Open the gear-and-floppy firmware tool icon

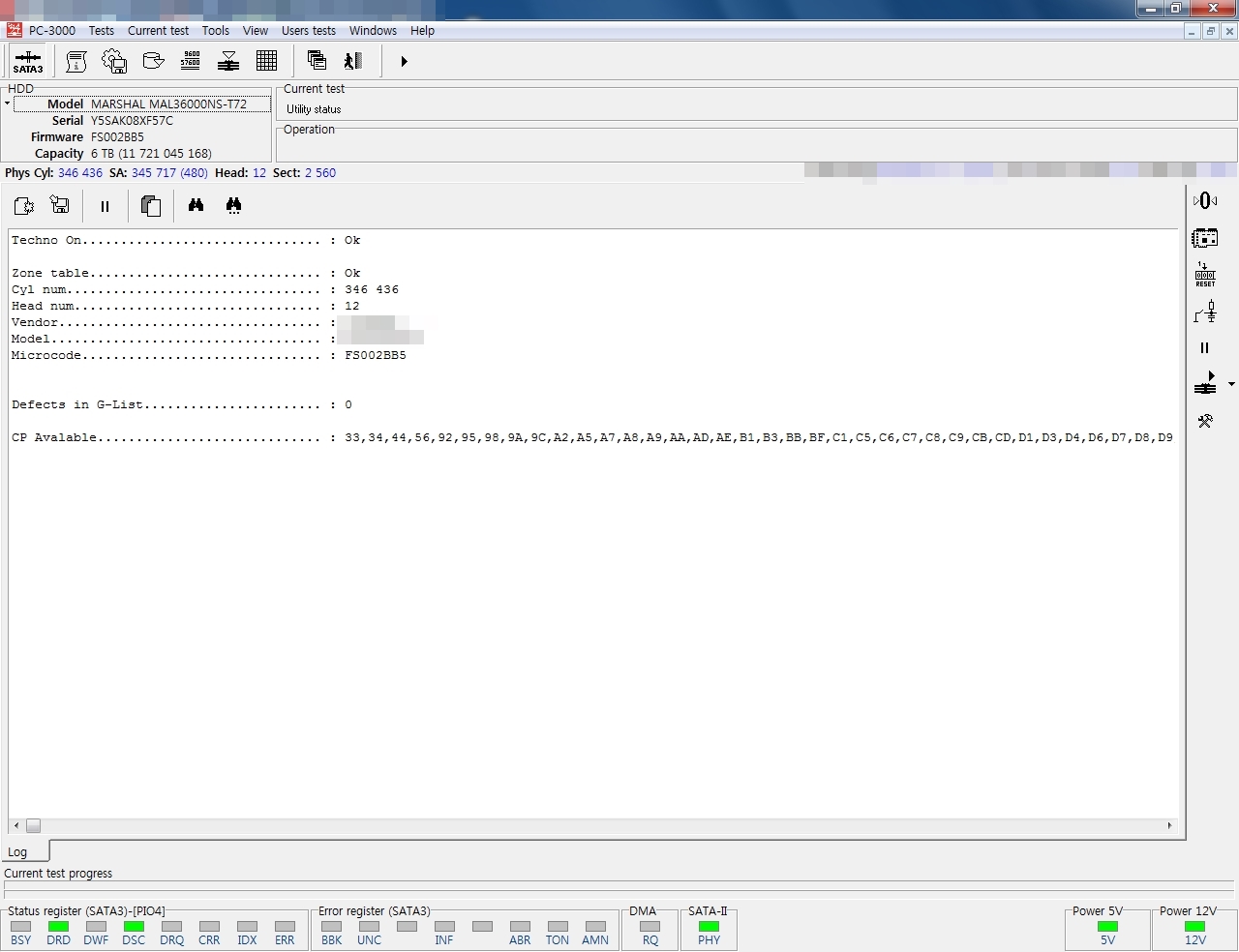pos(114,61)
